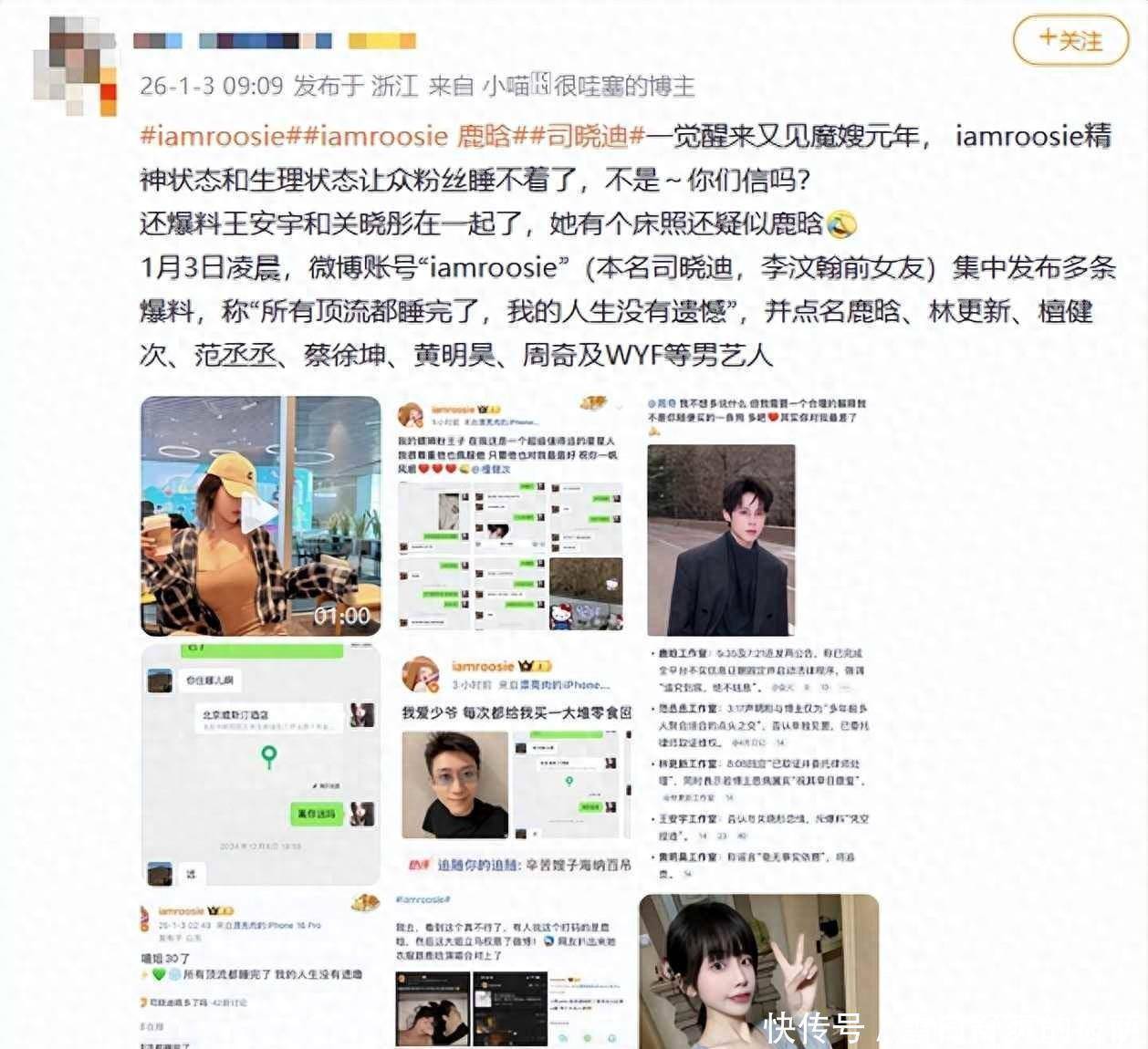
Task: Click the green map pin in the chat image
Action: pos(268,756)
